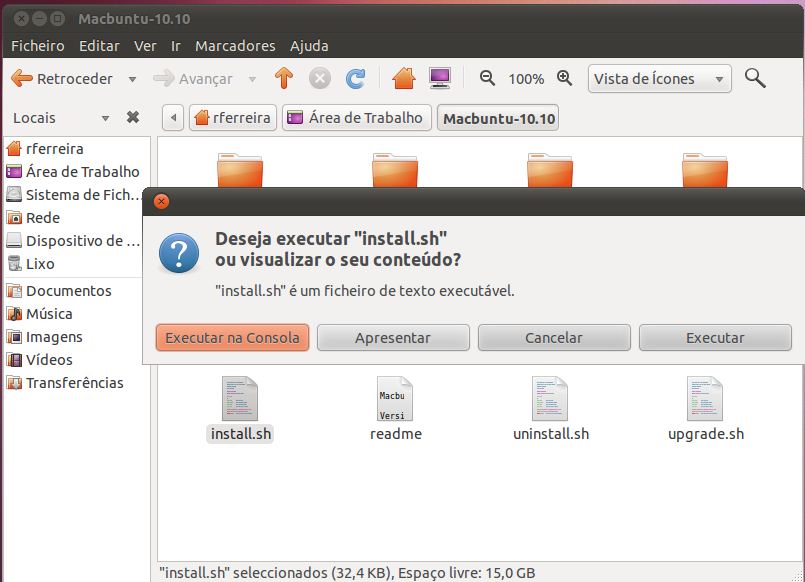Open the Retroceder history dropdown arrow

132,79
